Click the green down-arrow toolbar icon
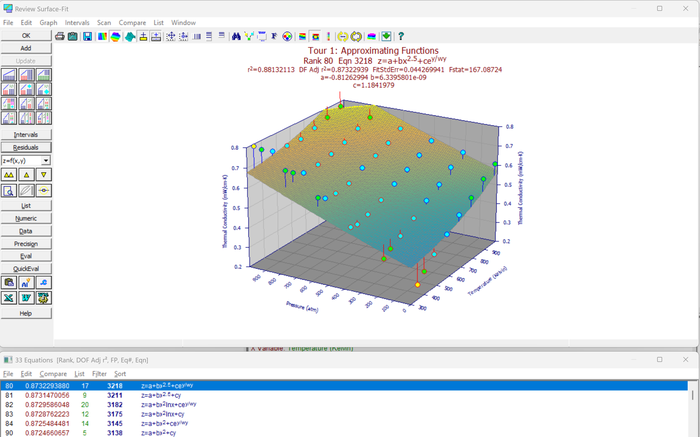This screenshot has height=437, width=700. (x=386, y=37)
